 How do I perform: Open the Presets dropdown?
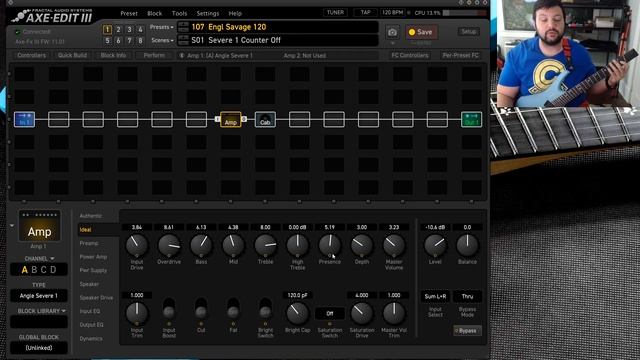tap(162, 27)
